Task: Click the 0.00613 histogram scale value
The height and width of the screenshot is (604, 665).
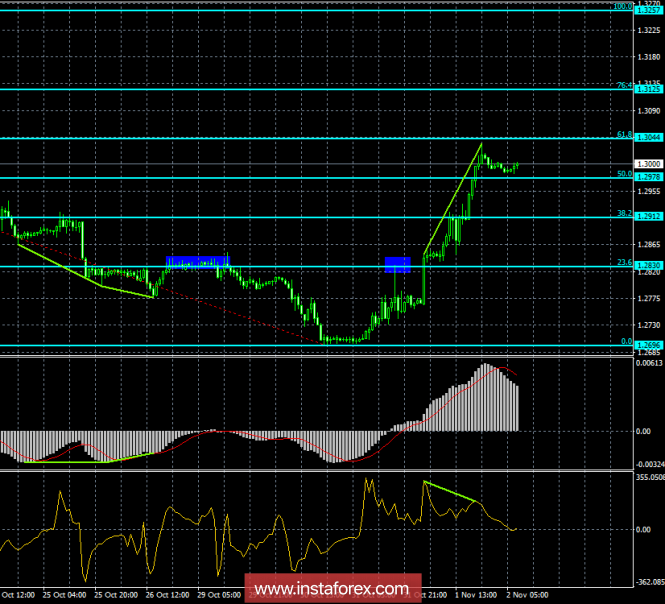Action: [650, 363]
